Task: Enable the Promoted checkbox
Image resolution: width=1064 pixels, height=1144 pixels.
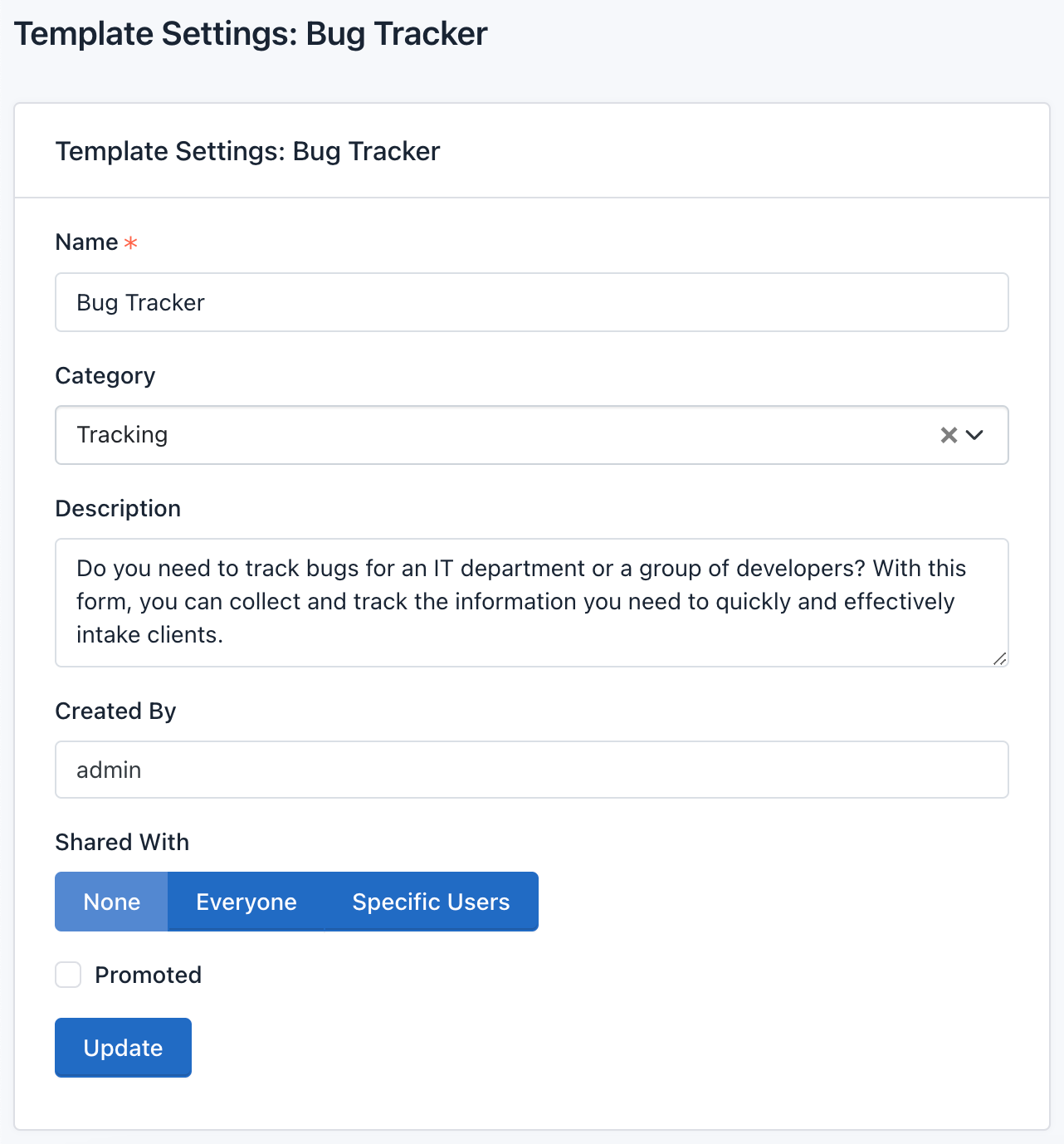Action: tap(68, 975)
